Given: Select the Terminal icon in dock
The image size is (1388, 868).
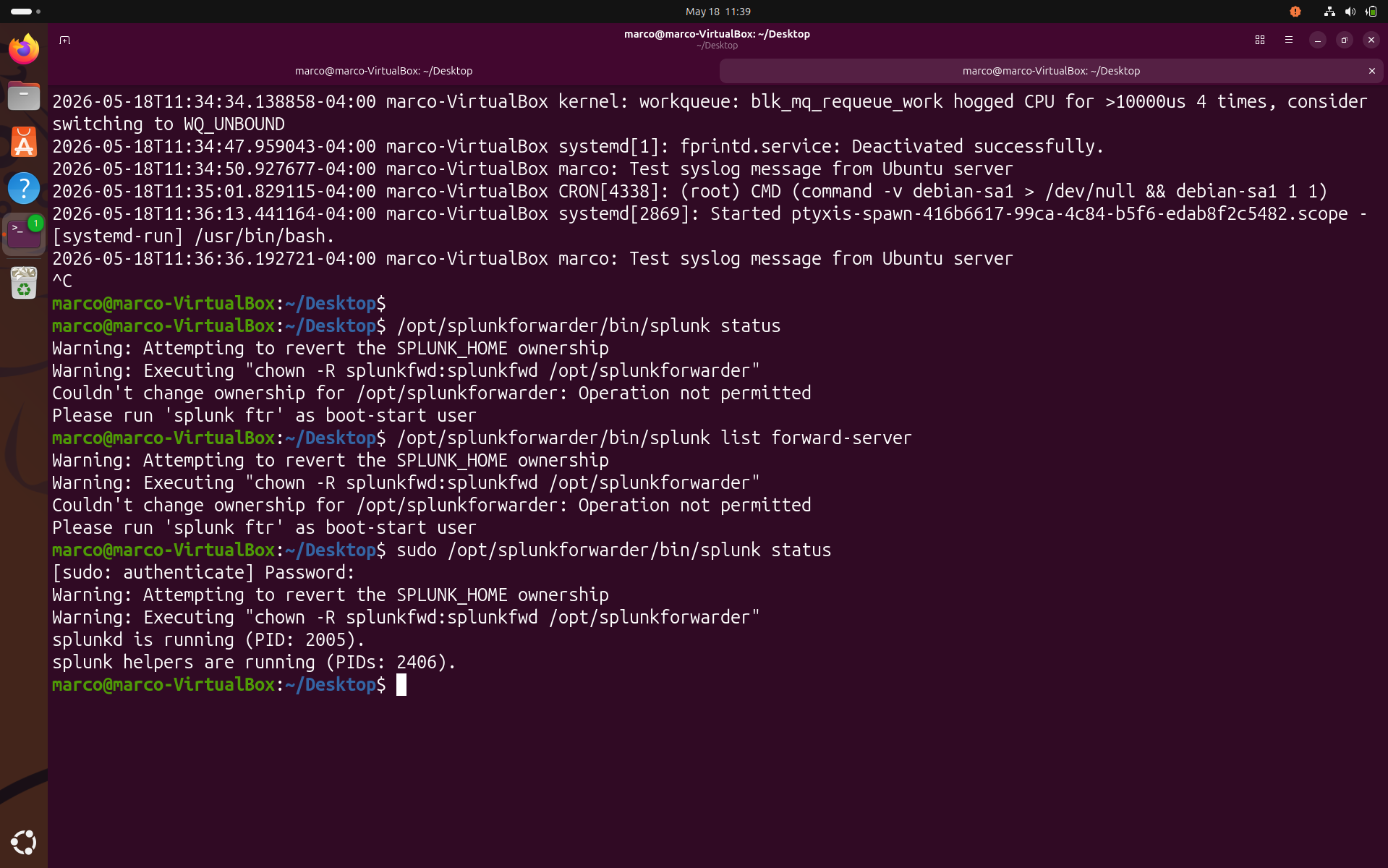Looking at the screenshot, I should tap(24, 234).
